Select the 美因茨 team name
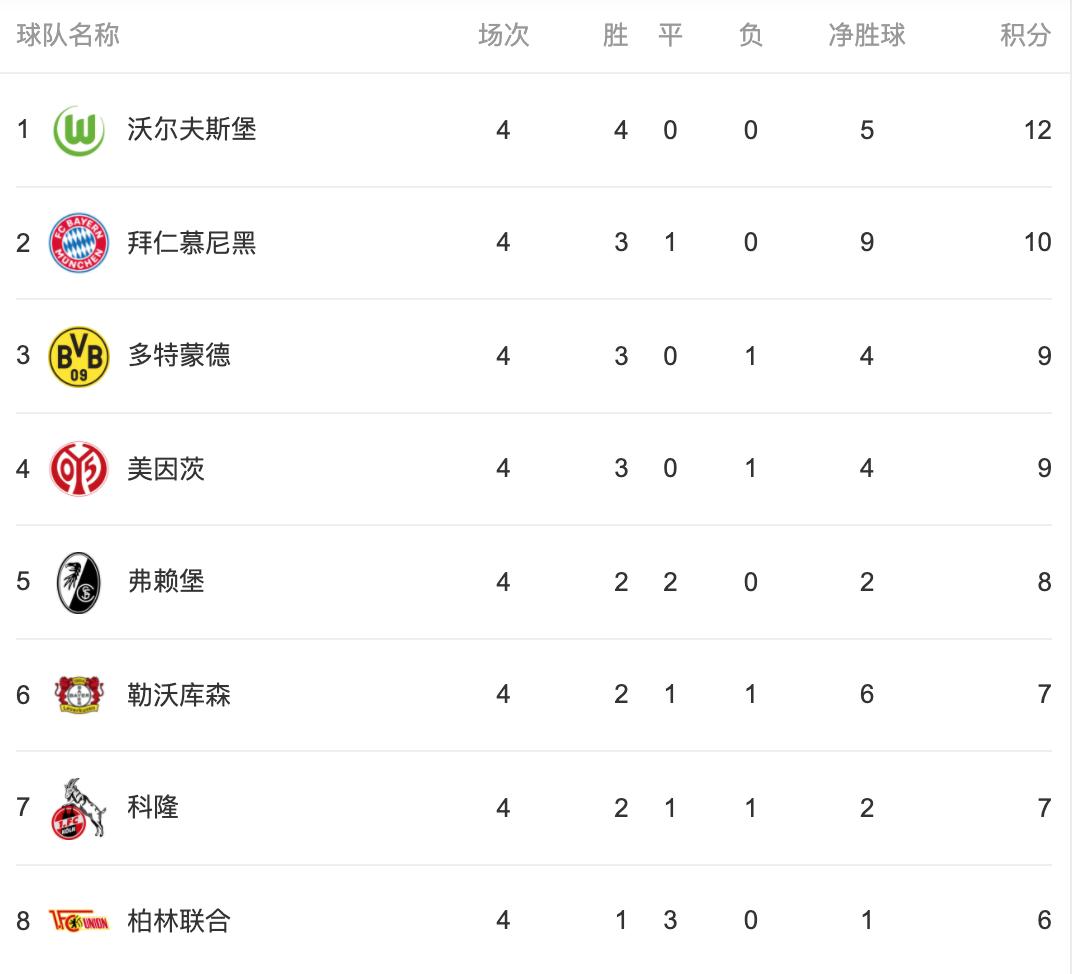 (166, 468)
